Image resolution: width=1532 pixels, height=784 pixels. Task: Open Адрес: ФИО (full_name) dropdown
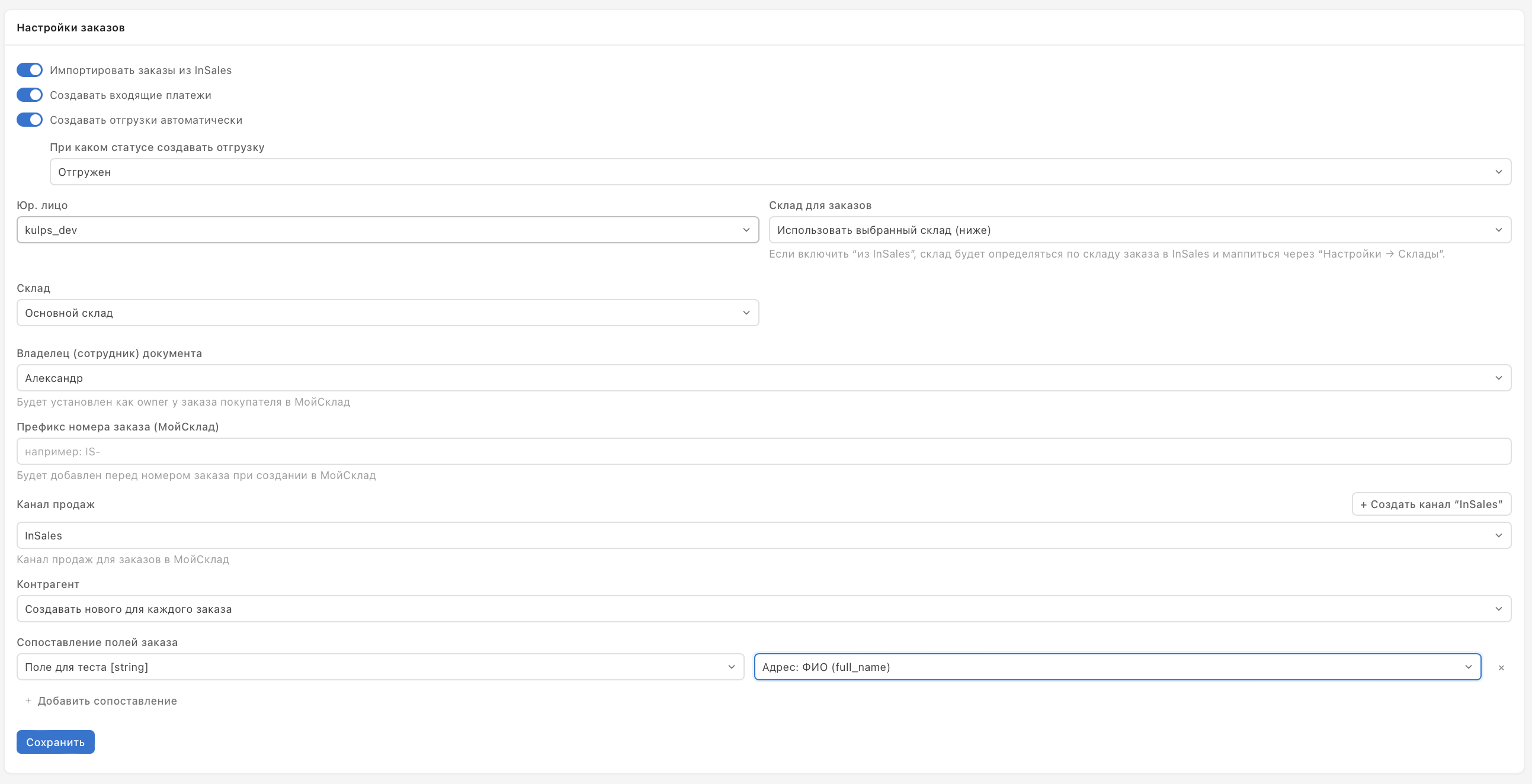pyautogui.click(x=1116, y=667)
